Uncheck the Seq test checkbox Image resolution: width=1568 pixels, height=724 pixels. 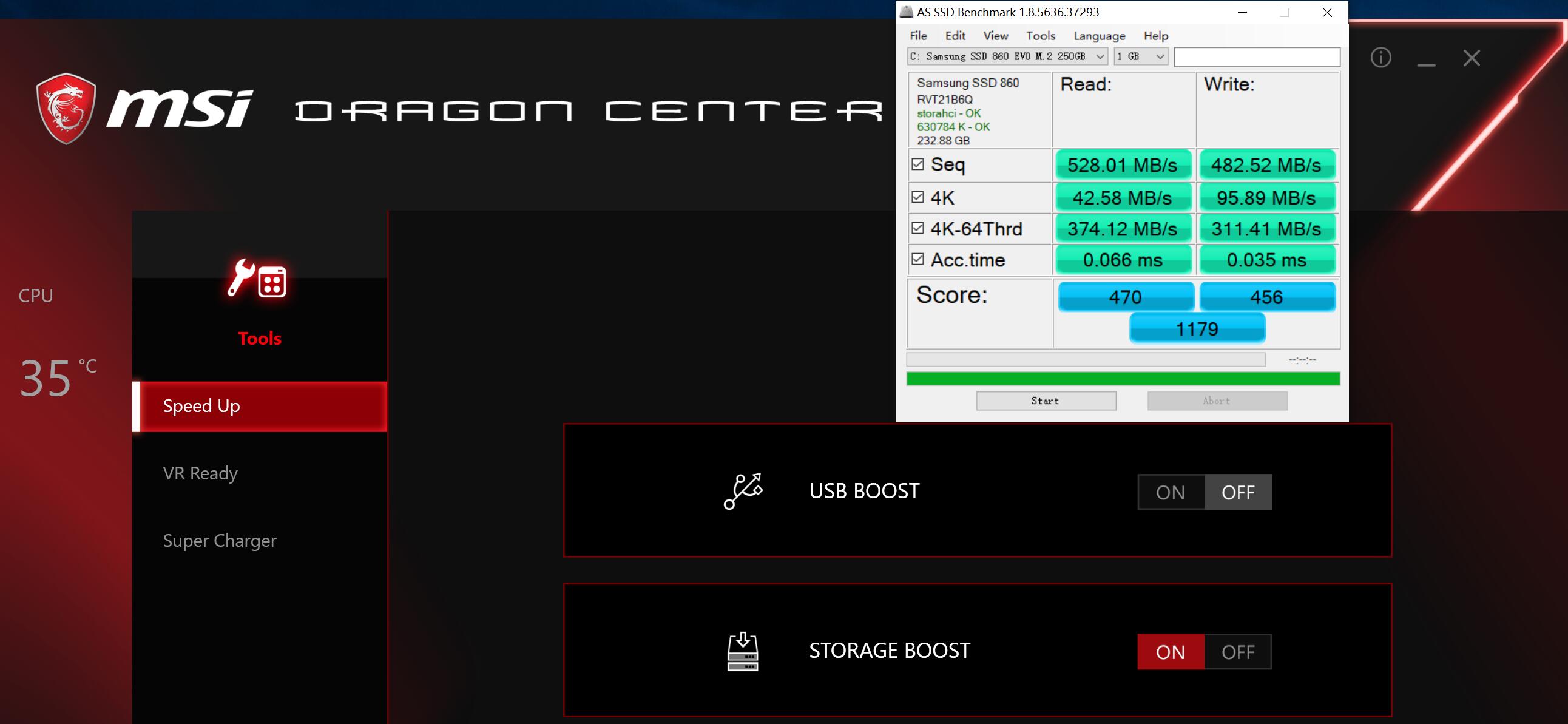917,164
